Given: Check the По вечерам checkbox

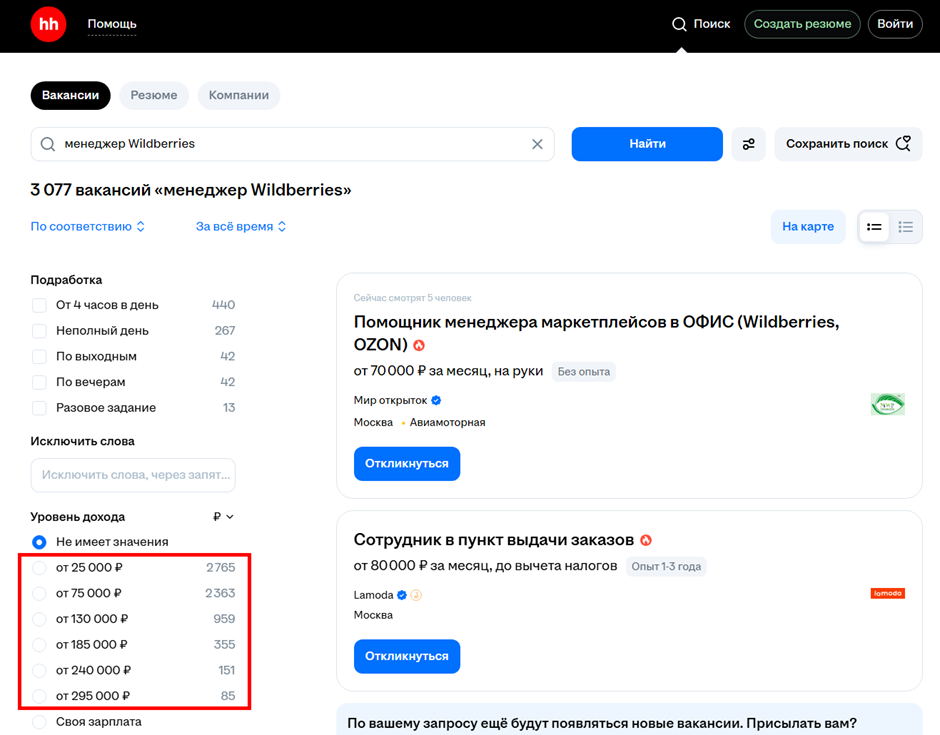Looking at the screenshot, I should (x=39, y=382).
